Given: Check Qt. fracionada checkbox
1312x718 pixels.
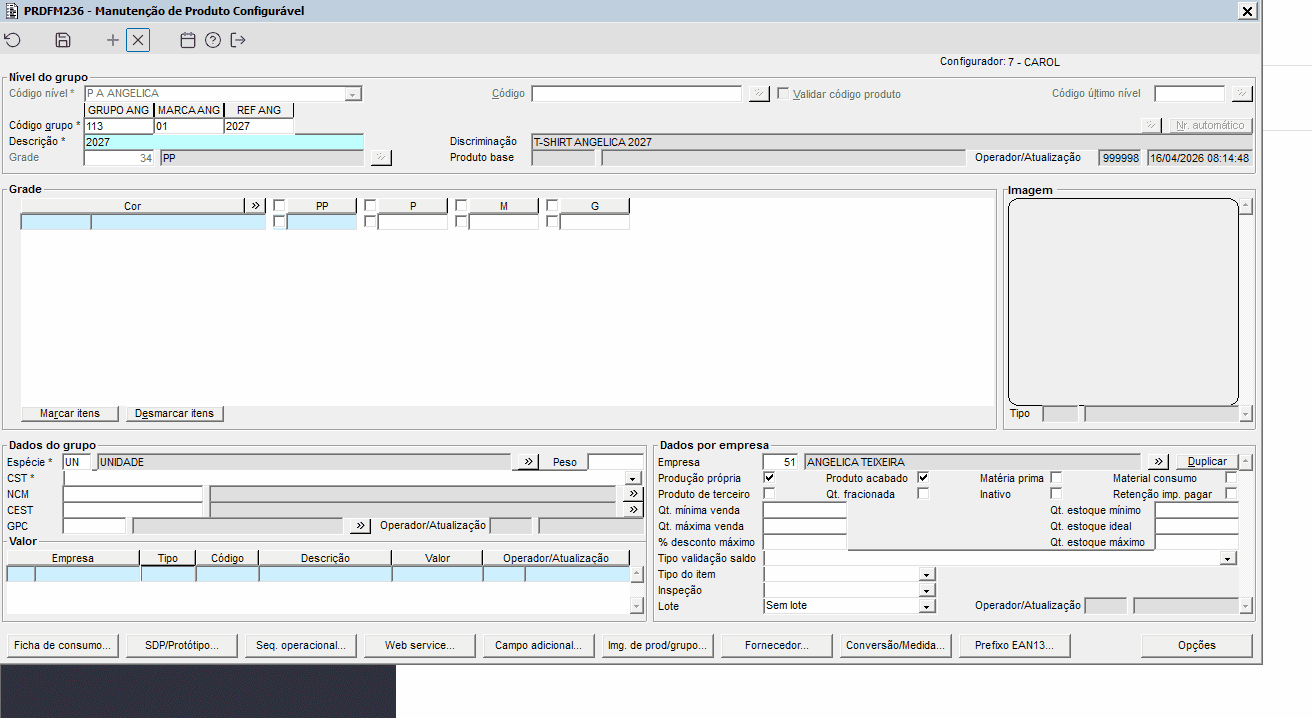Looking at the screenshot, I should (x=923, y=494).
